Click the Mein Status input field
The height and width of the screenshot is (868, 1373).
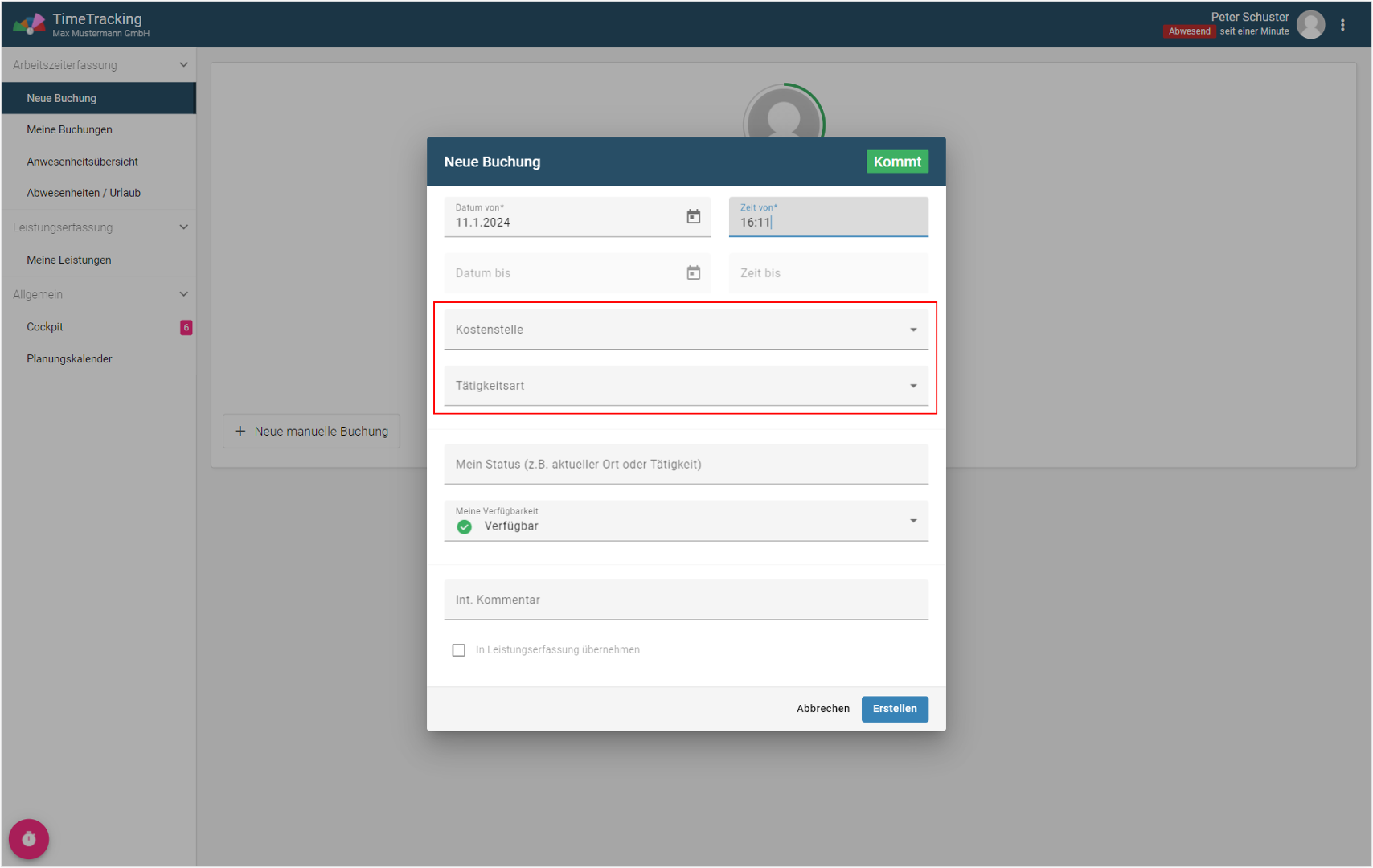coord(686,465)
